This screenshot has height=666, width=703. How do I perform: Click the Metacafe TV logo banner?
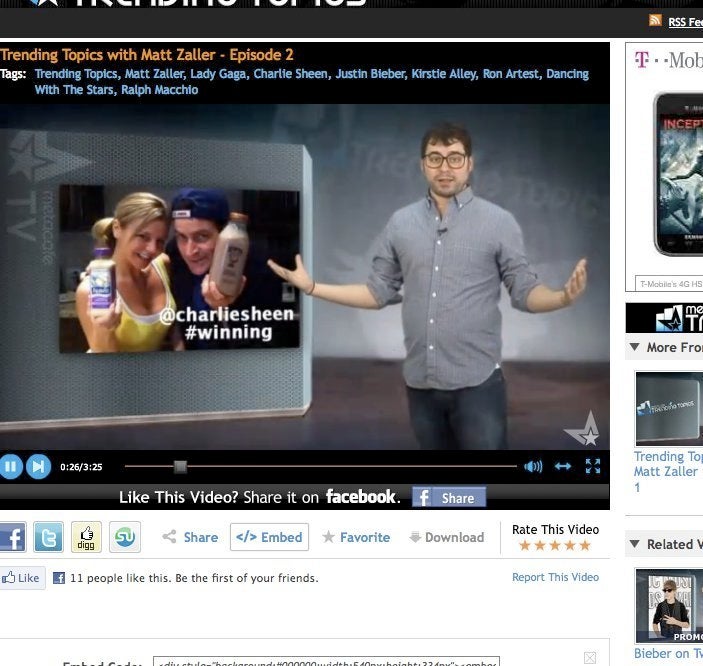tap(664, 318)
